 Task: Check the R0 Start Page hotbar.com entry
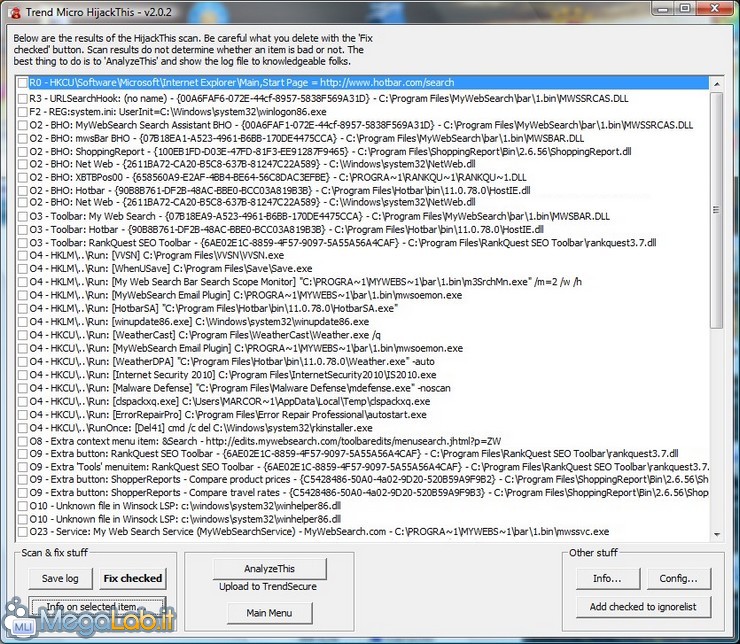[x=23, y=83]
